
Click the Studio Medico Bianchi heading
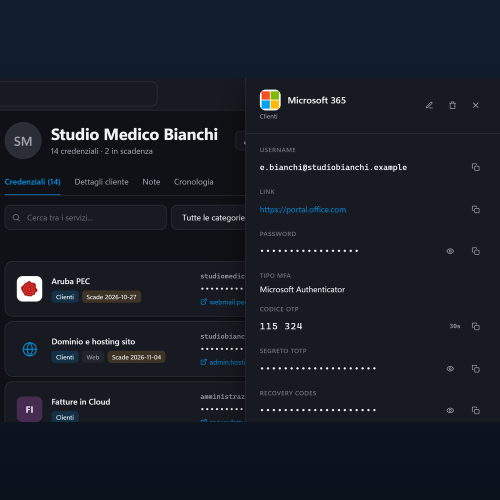134,135
